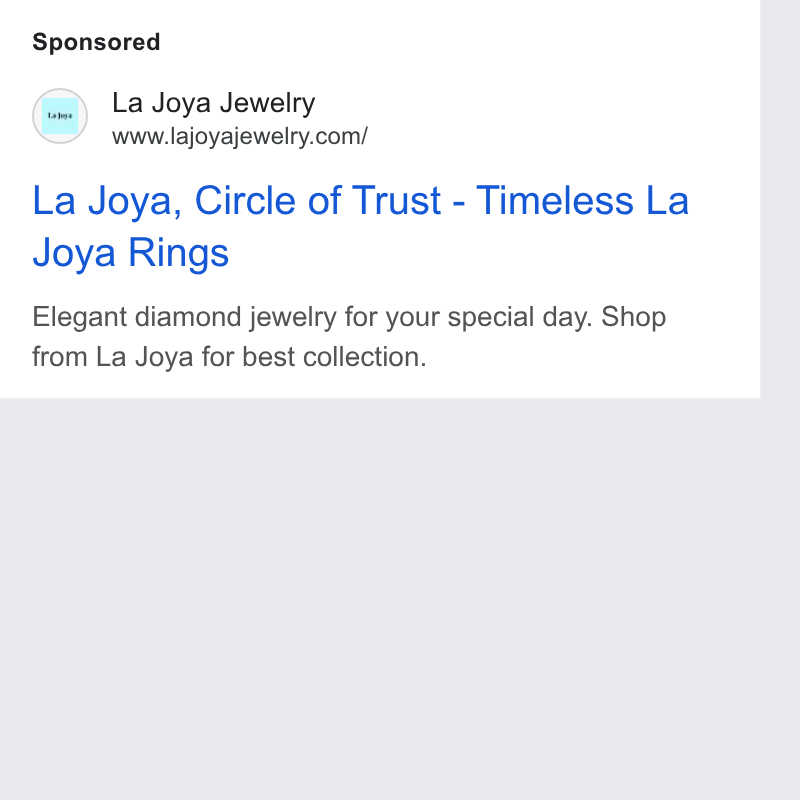This screenshot has width=800, height=800.
Task: Click the La Joya circular logo icon
Action: coord(60,116)
